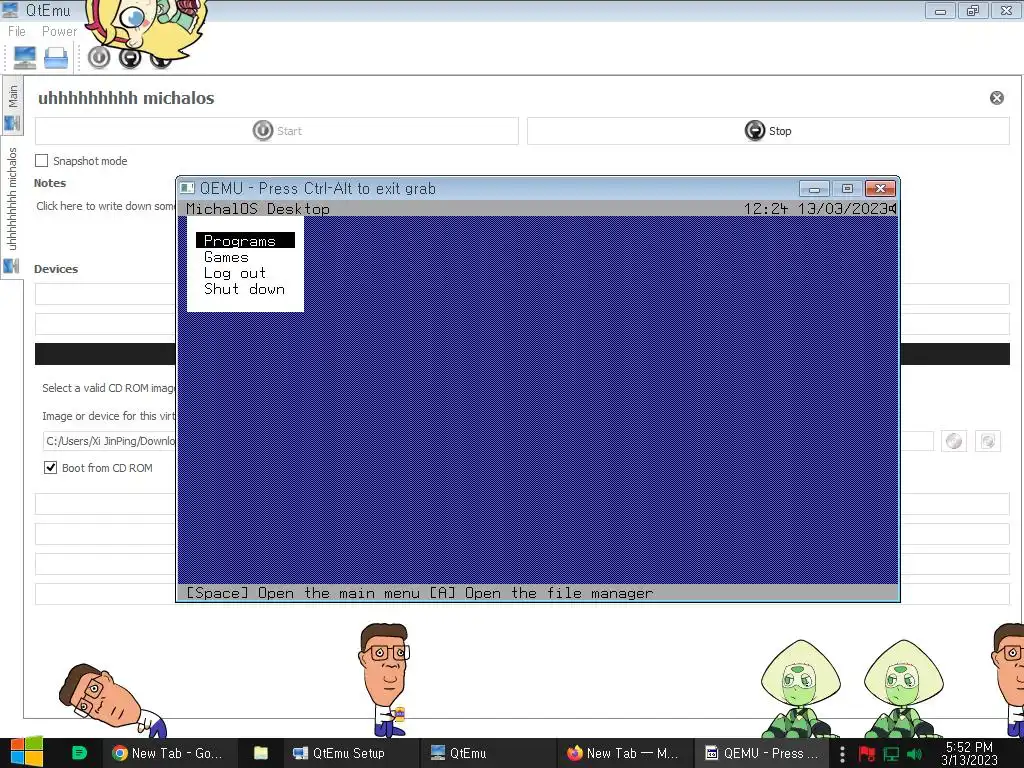Open the File menu in QtEmu
The height and width of the screenshot is (768, 1024).
click(x=16, y=31)
